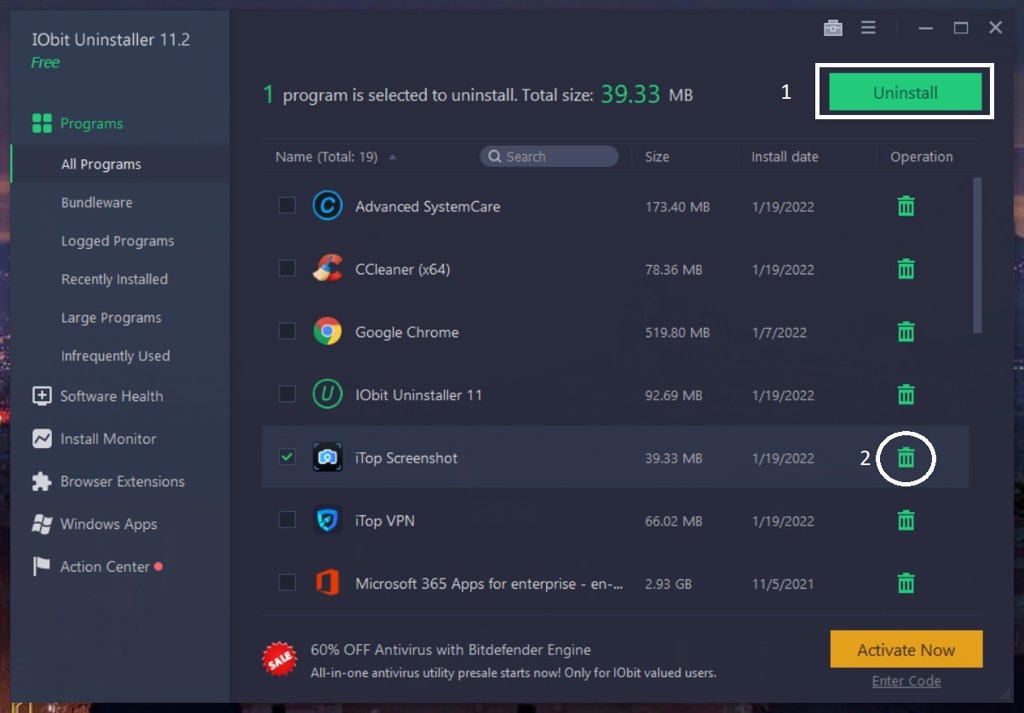Click the 11/5/2021 install date
1024x713 pixels.
click(x=783, y=584)
